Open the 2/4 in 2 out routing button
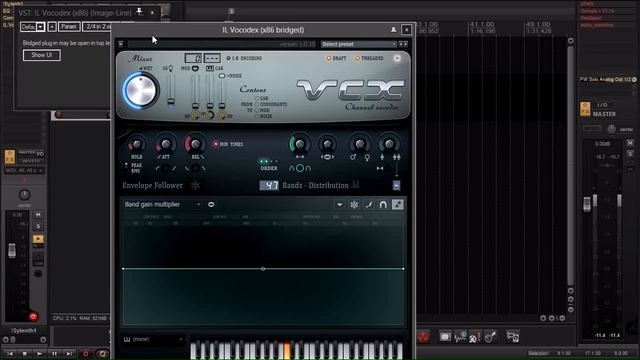This screenshot has width=640, height=360. pos(97,27)
